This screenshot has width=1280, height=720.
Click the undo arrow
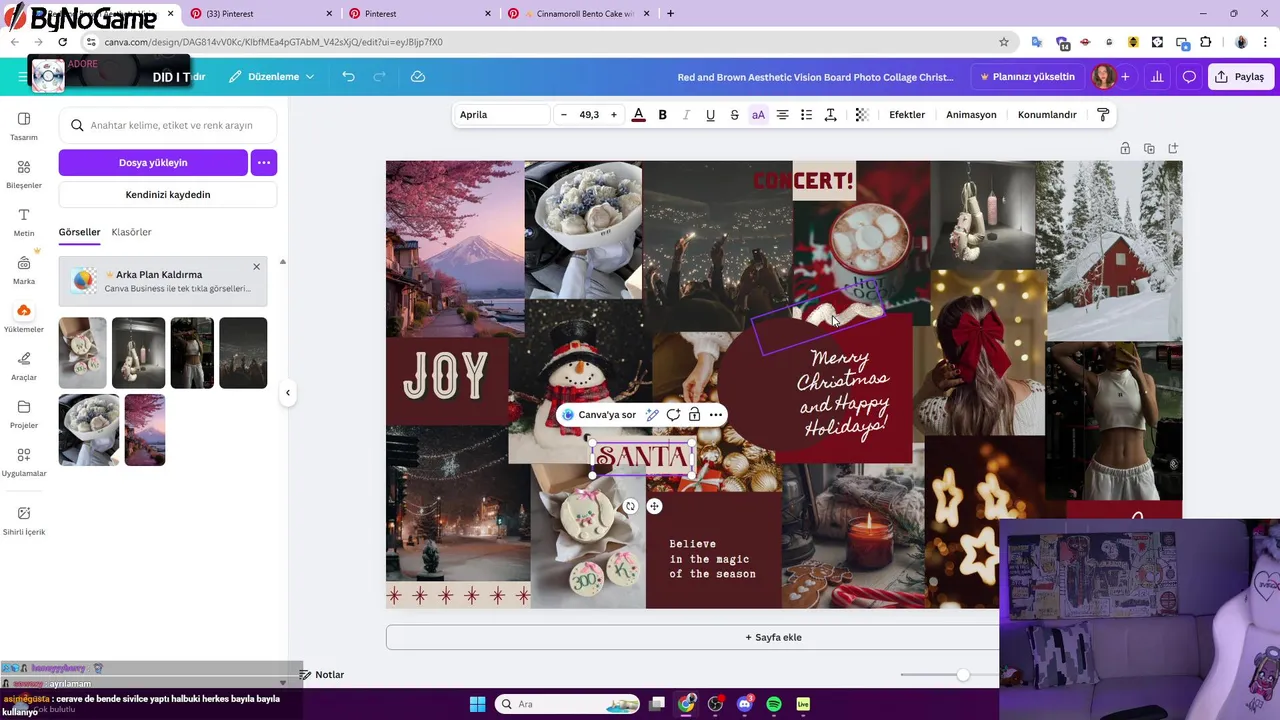pos(348,77)
